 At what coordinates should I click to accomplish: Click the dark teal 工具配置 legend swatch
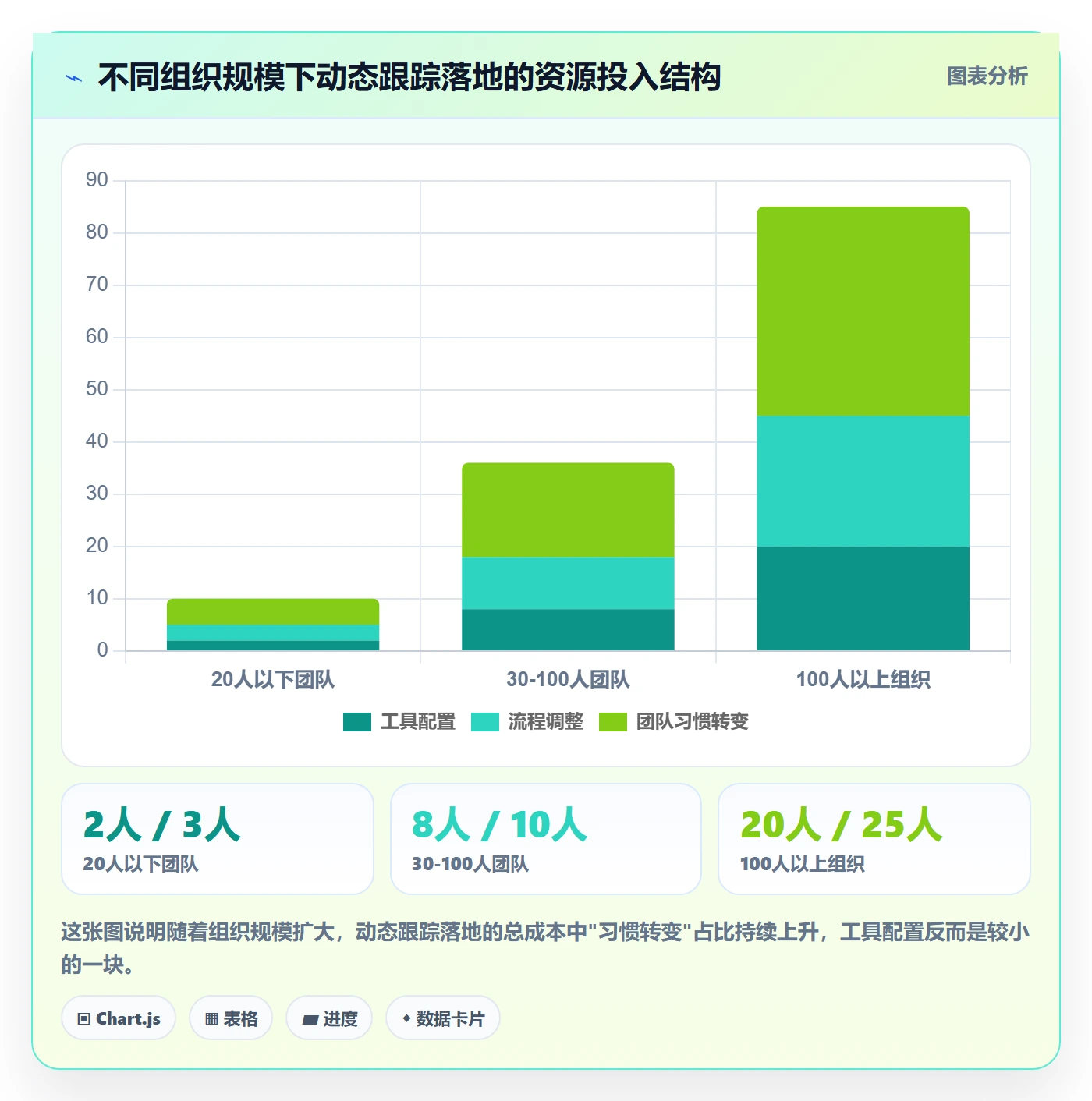(357, 722)
